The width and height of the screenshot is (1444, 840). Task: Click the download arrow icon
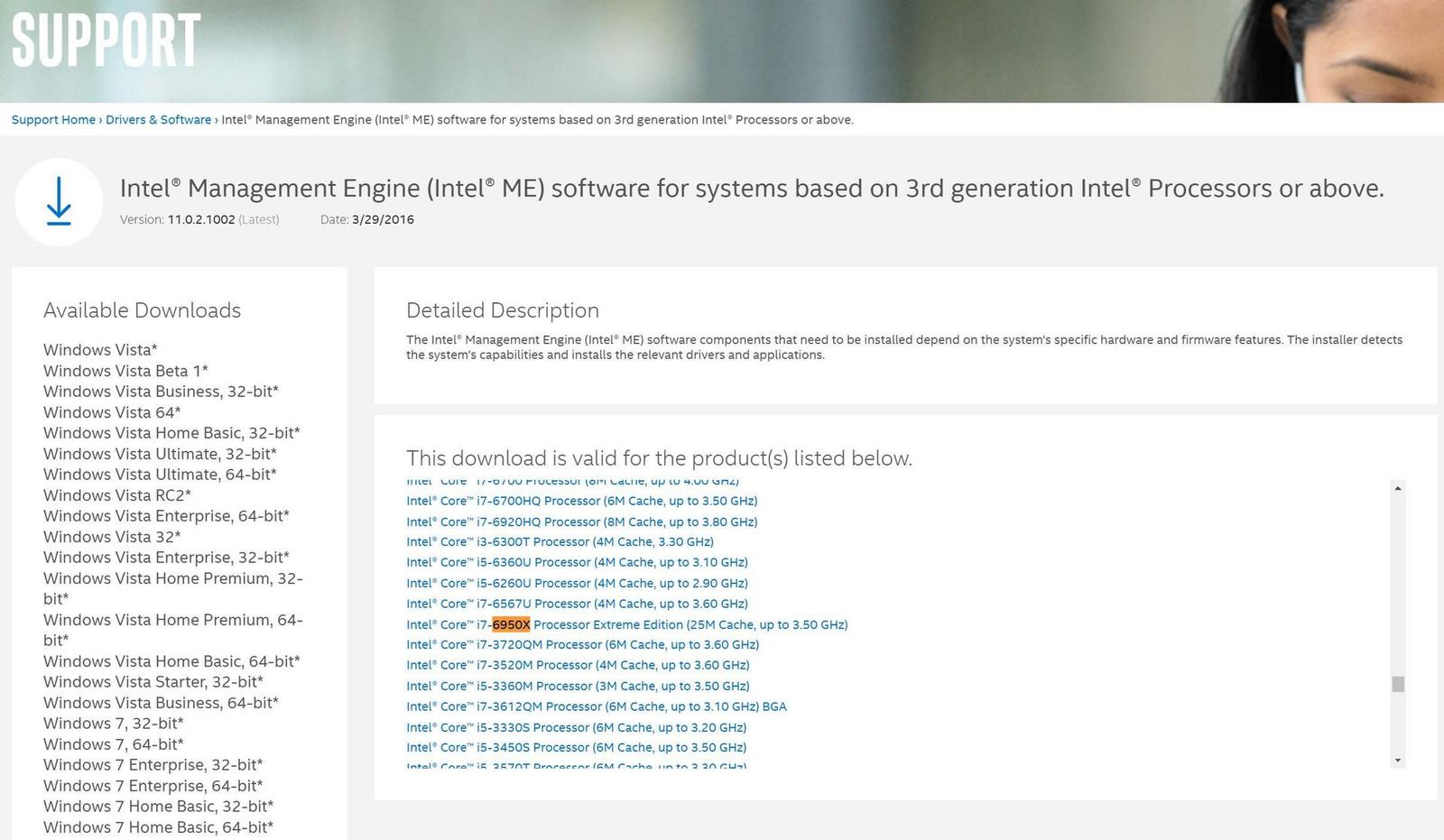point(59,202)
